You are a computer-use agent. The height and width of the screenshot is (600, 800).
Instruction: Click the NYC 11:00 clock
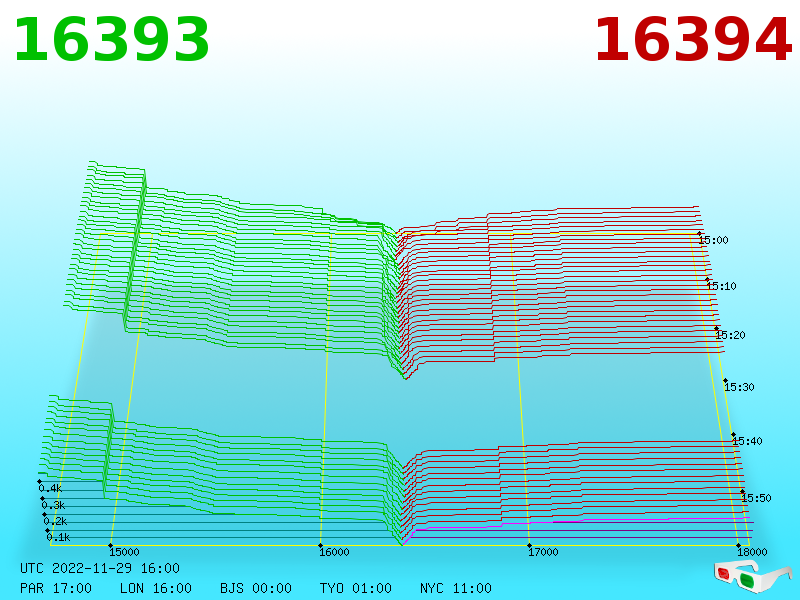click(x=456, y=588)
